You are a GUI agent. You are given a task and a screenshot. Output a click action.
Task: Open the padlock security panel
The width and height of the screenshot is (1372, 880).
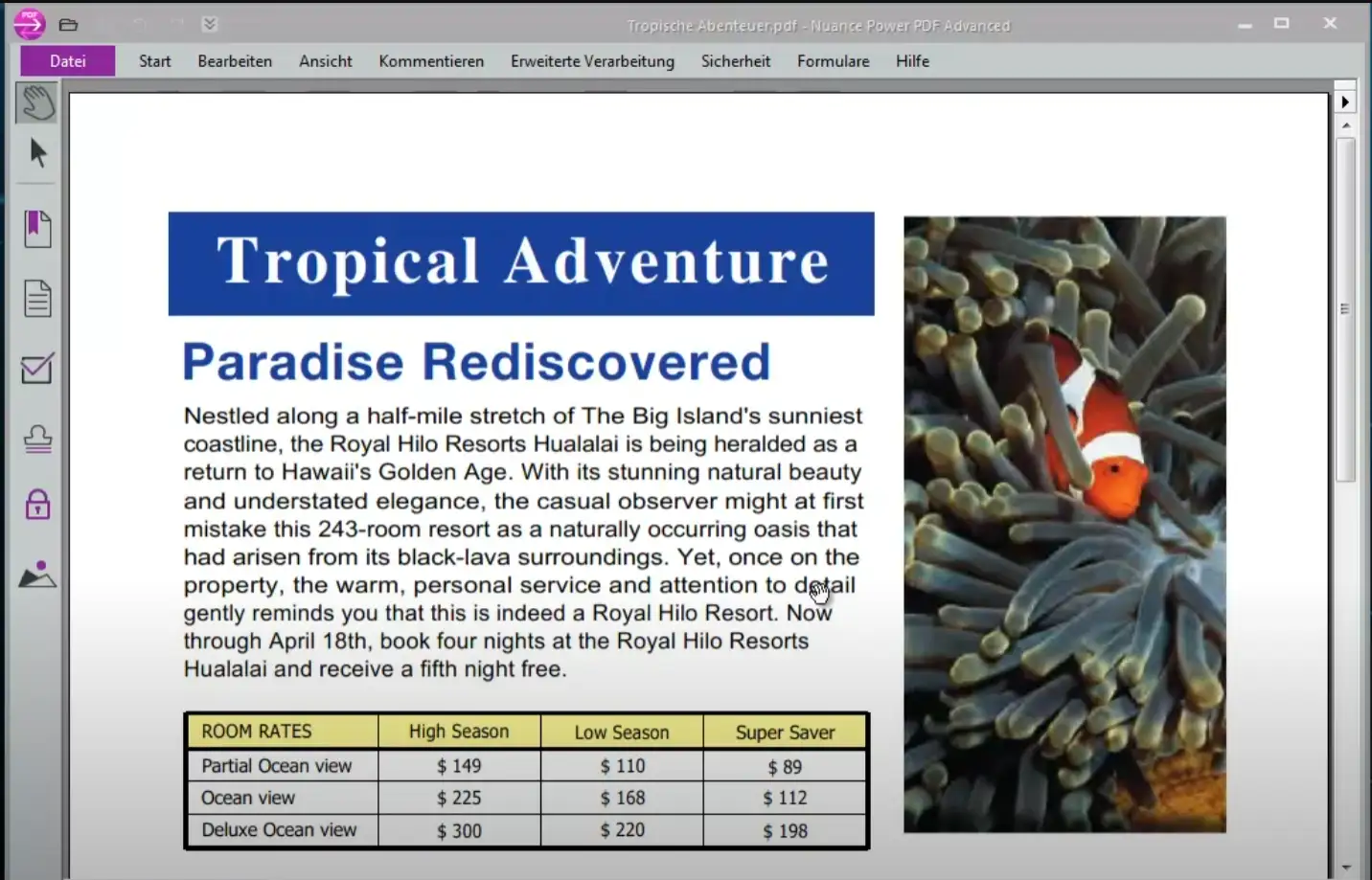37,505
